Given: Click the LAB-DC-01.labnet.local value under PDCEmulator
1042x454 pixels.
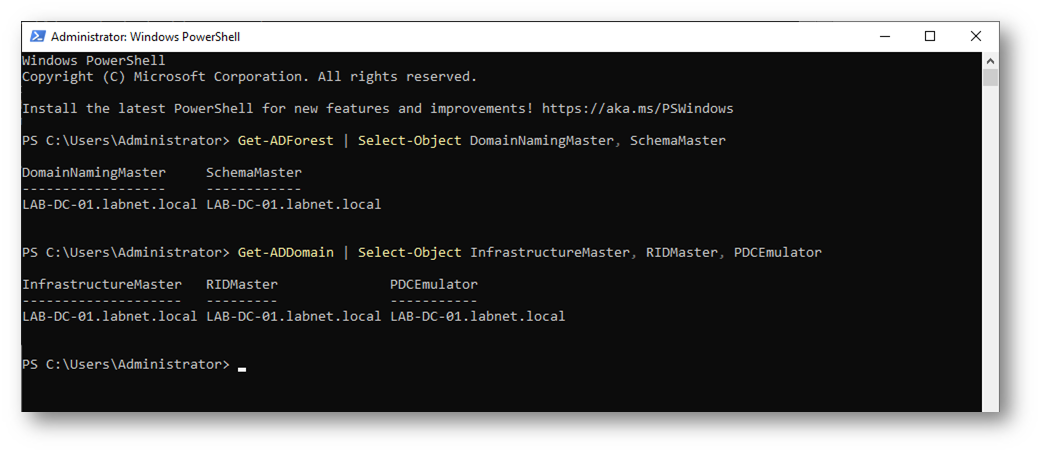Looking at the screenshot, I should (478, 316).
